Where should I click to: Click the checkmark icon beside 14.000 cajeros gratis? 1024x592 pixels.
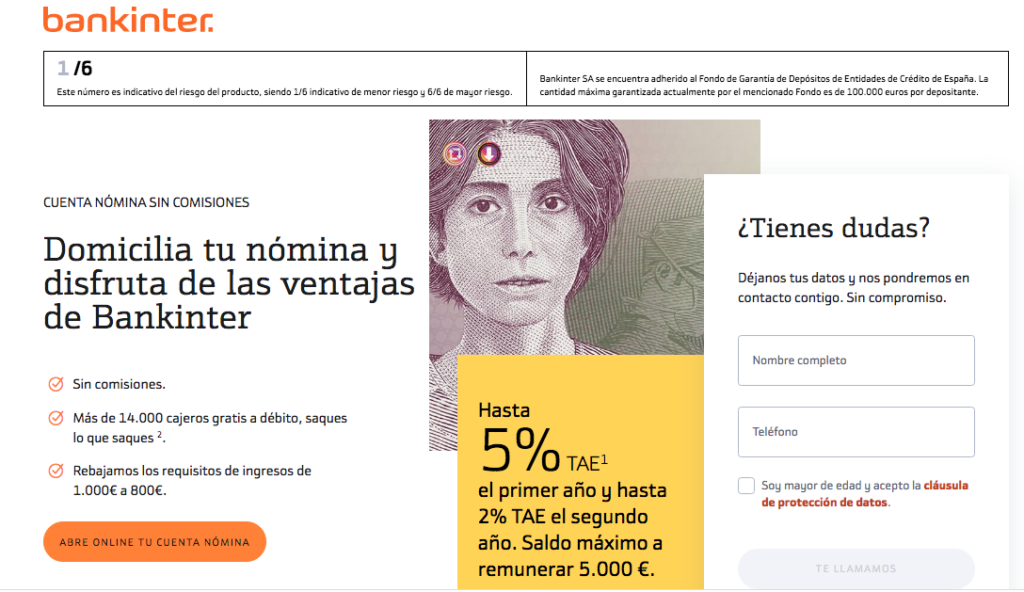point(56,418)
